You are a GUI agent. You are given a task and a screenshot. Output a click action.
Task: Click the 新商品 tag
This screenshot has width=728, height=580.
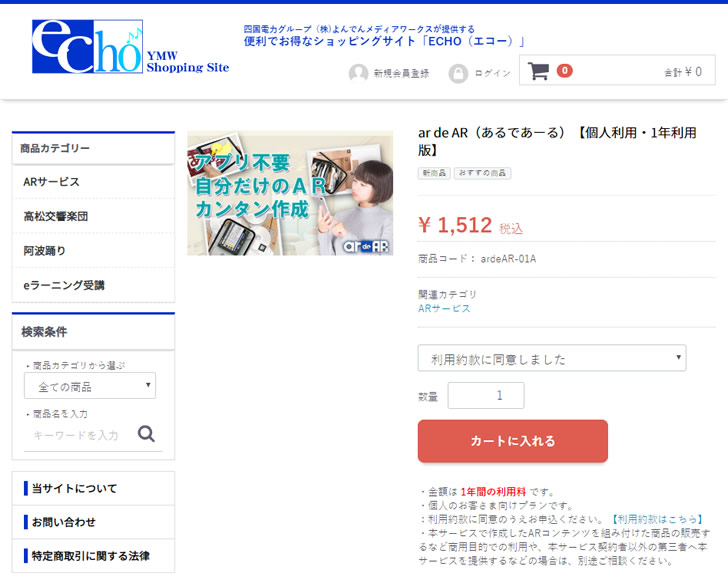coord(434,173)
